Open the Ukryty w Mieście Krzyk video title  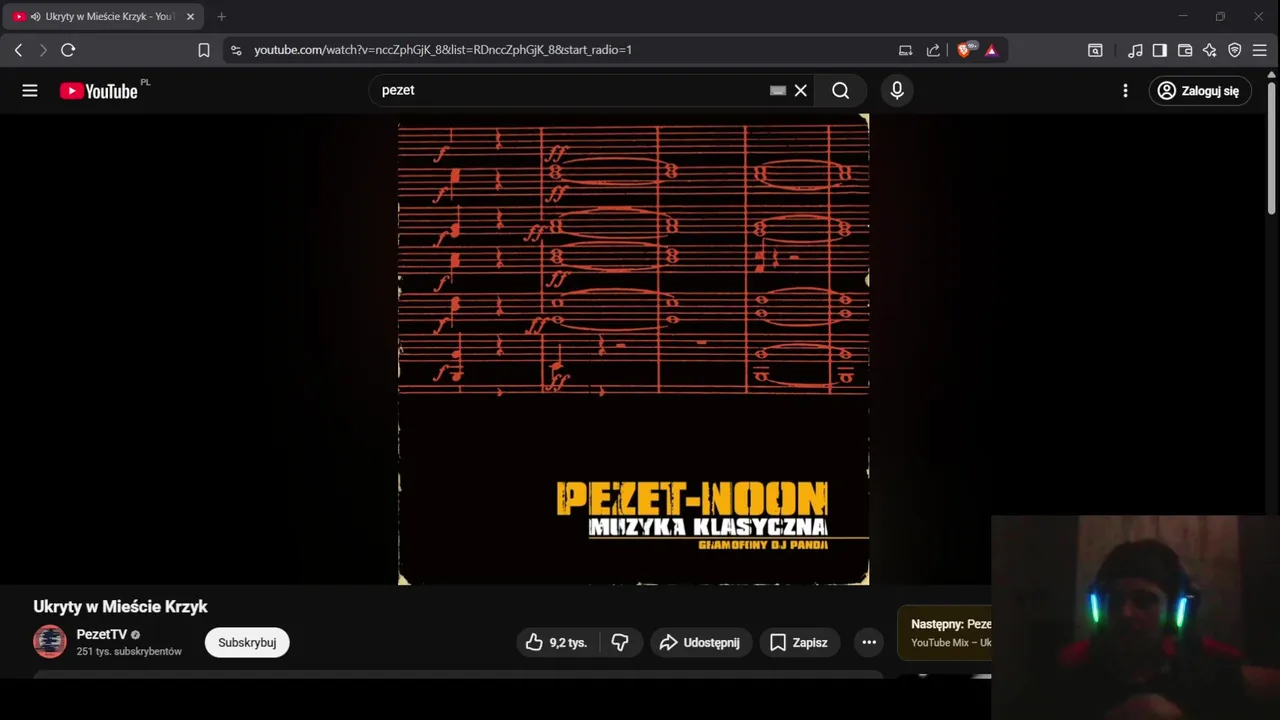[120, 607]
